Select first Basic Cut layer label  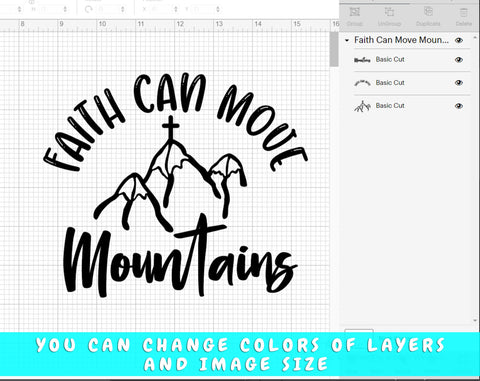click(x=390, y=59)
